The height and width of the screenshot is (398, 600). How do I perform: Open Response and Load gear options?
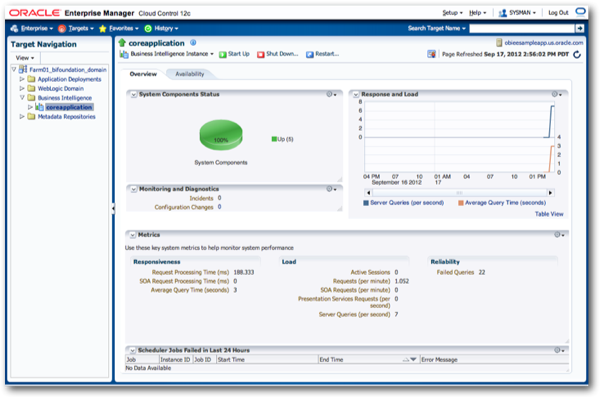[556, 94]
